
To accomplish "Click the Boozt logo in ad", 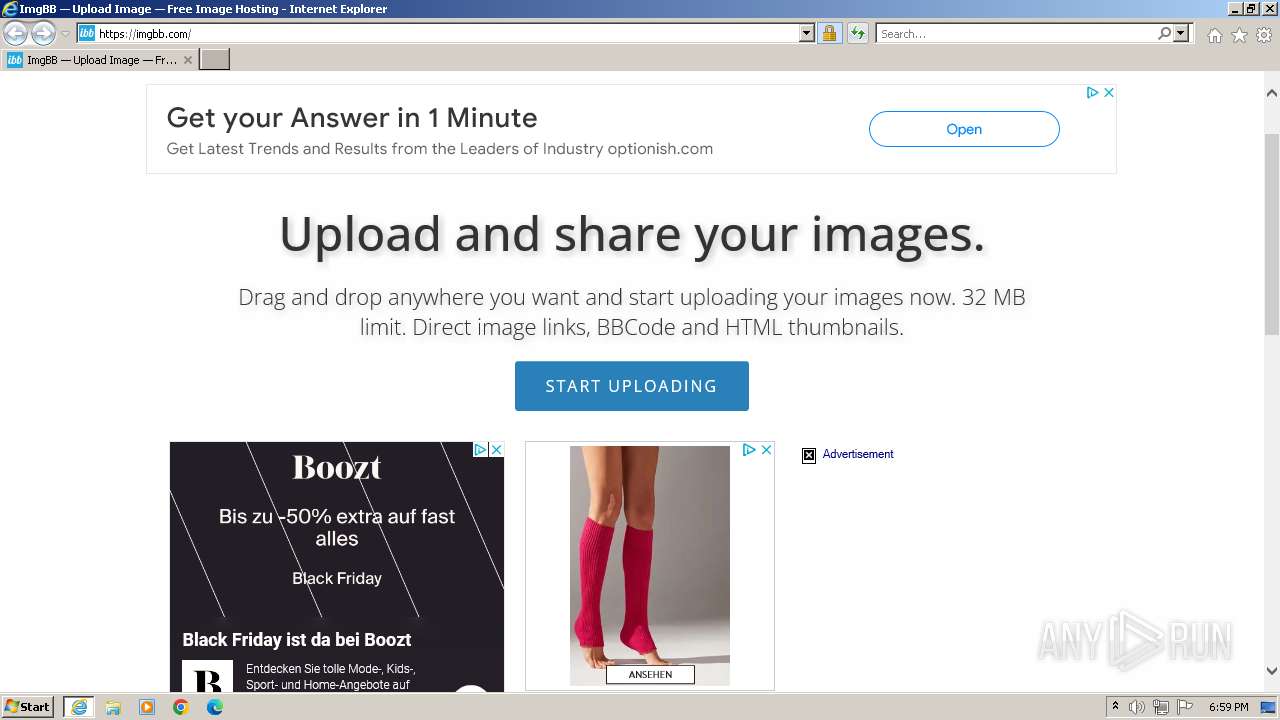I will [x=337, y=467].
